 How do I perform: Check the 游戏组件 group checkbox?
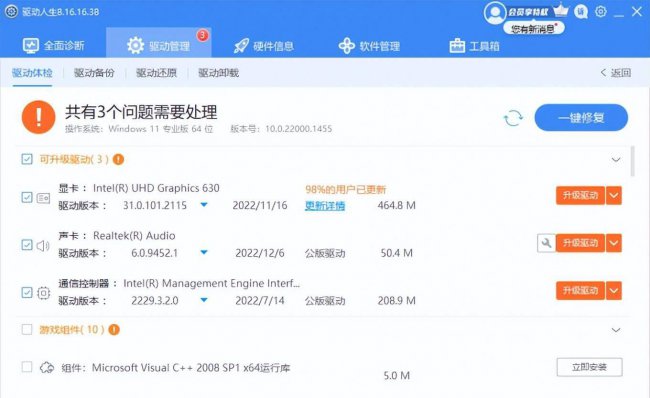tap(27, 330)
